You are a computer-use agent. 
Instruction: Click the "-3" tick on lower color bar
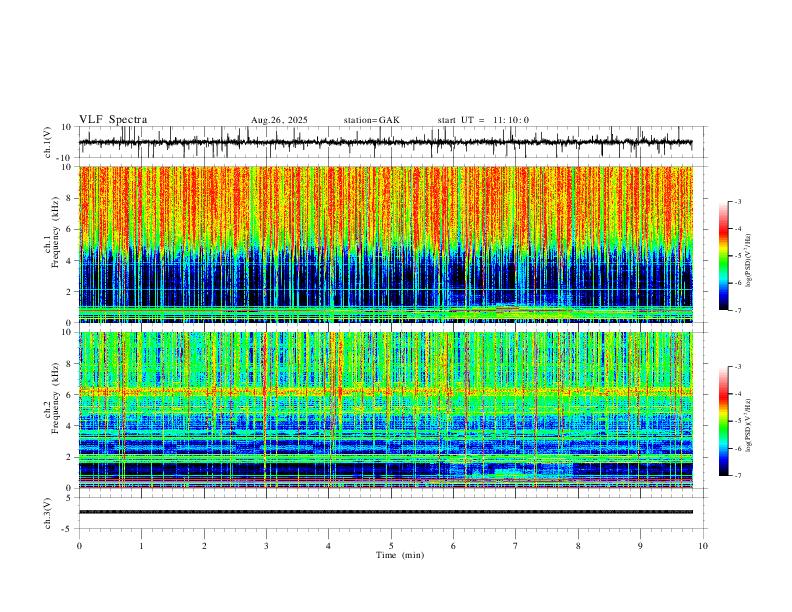pyautogui.click(x=738, y=367)
